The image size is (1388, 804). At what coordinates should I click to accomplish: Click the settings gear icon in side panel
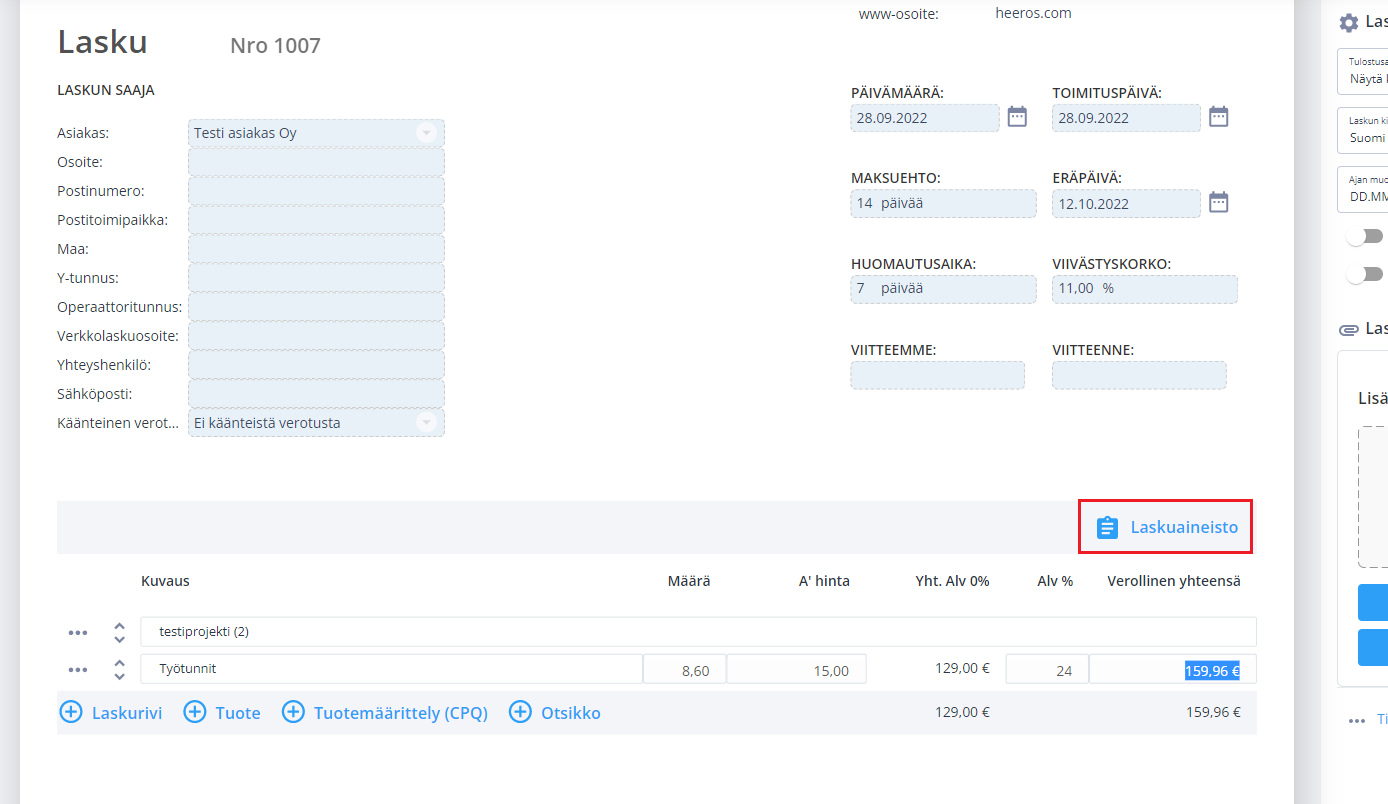click(x=1349, y=23)
